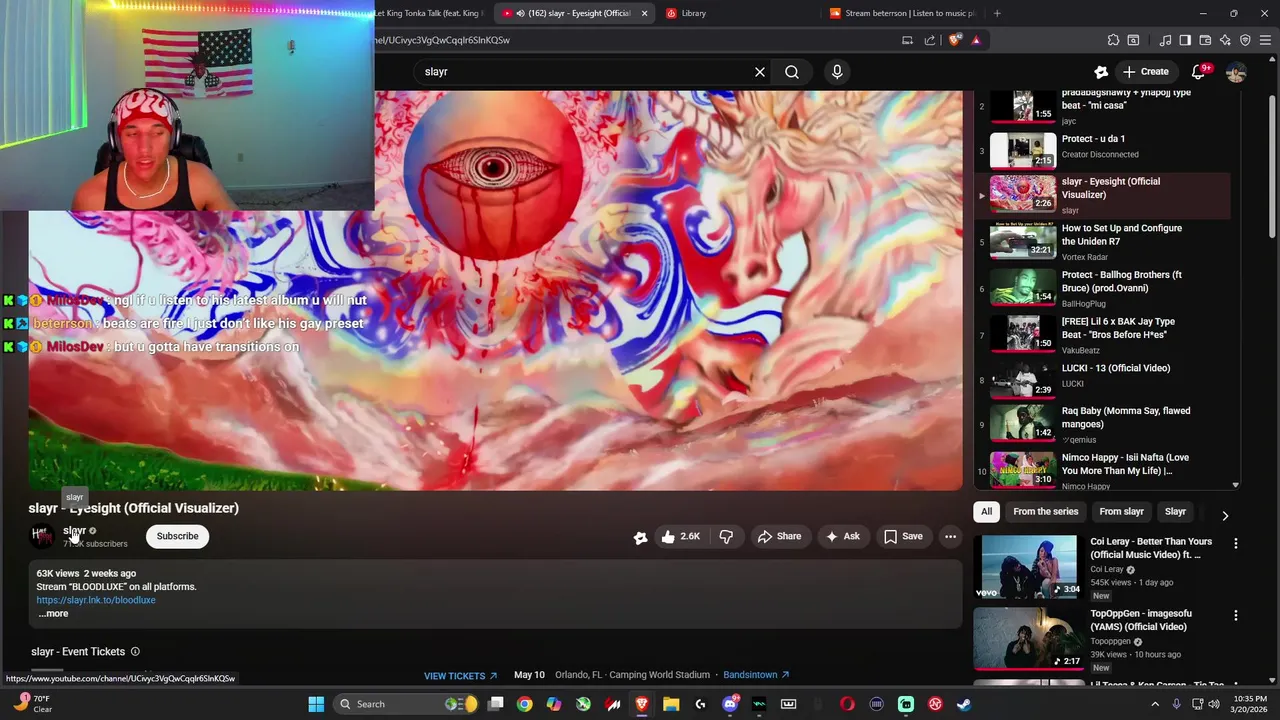Open browser extensions puzzle icon
The width and height of the screenshot is (1280, 720).
tap(1113, 40)
